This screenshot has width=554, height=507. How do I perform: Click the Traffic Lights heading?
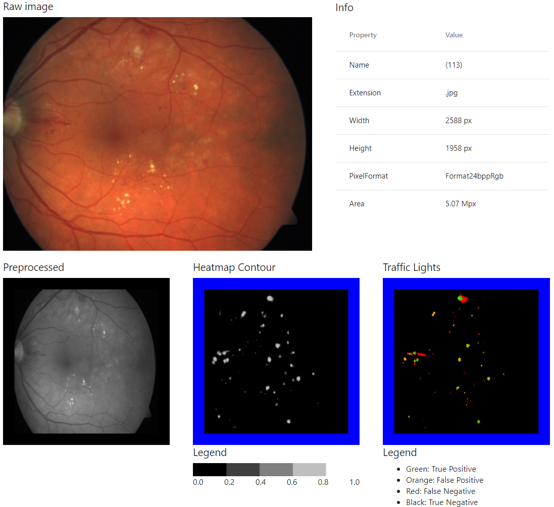click(x=412, y=267)
